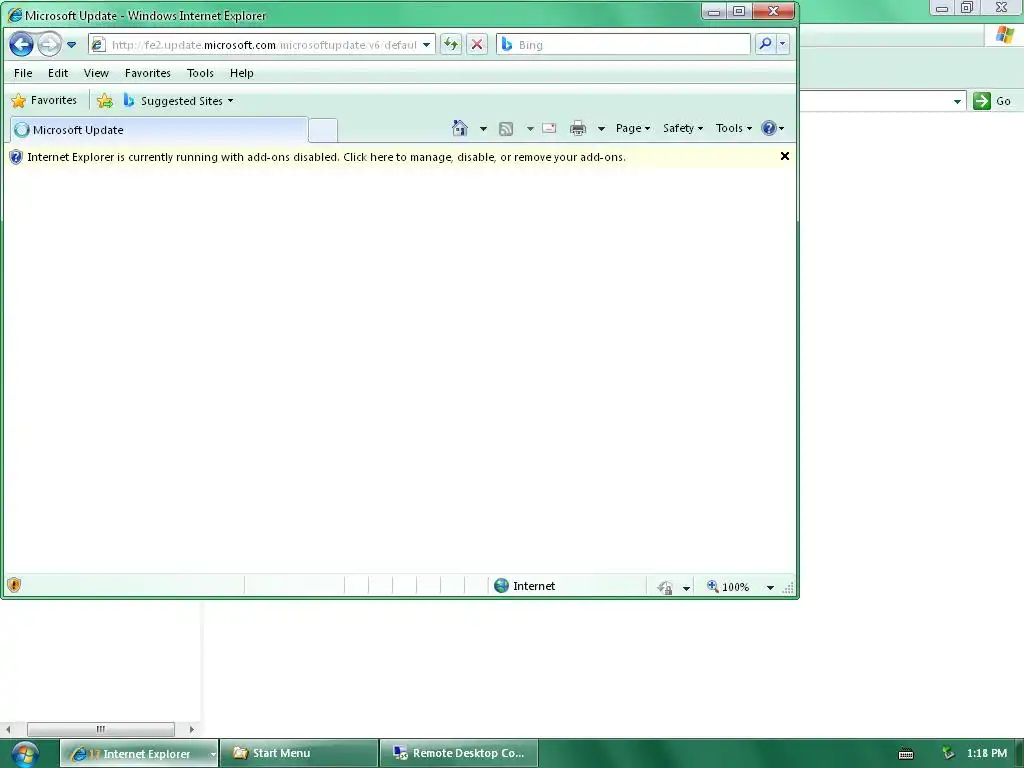Open the Favorites menu
This screenshot has width=1024, height=768.
148,73
